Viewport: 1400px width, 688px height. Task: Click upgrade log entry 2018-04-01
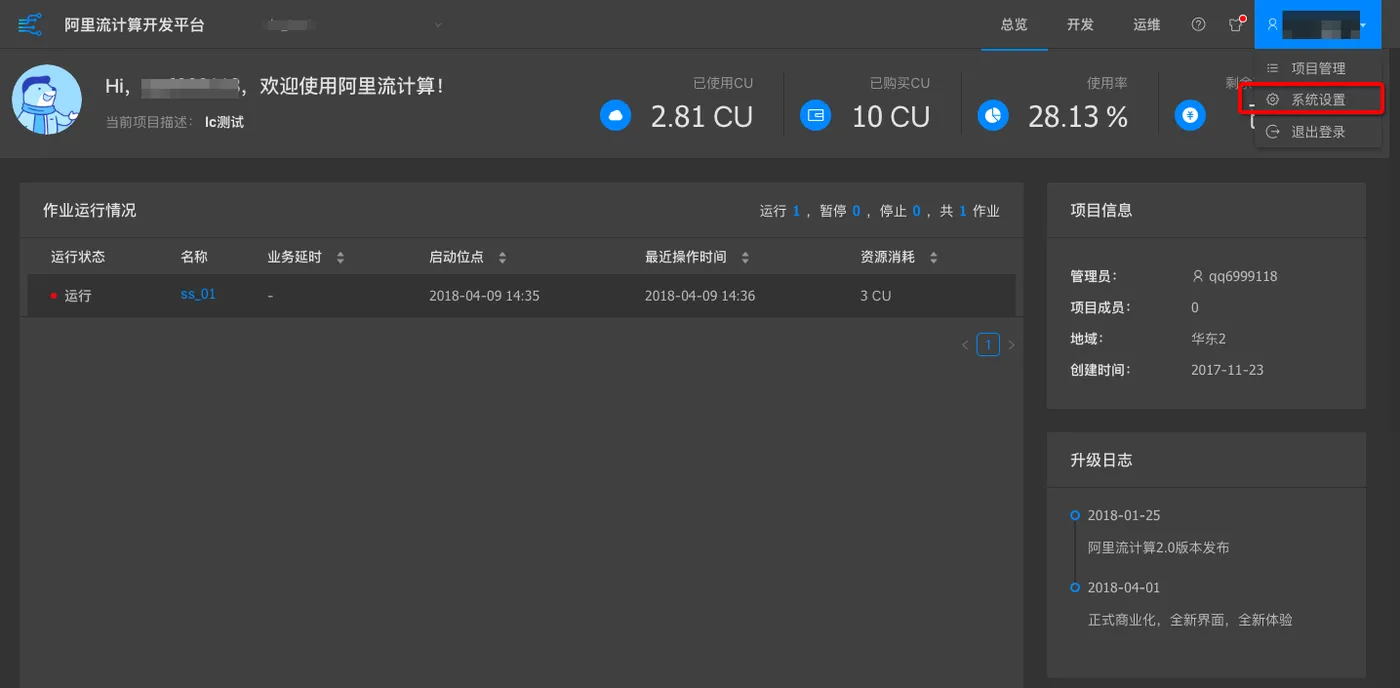click(1124, 588)
